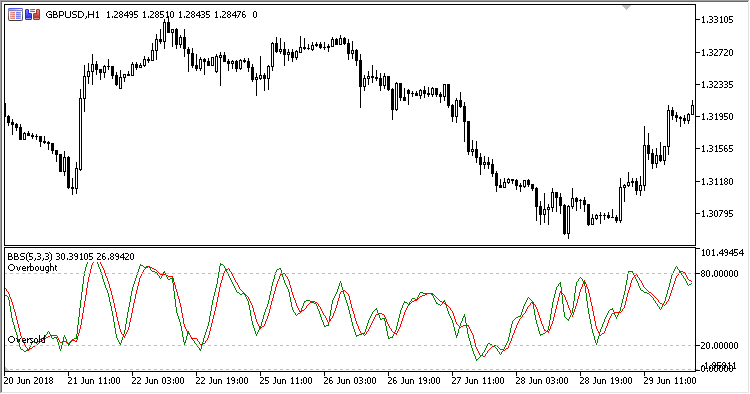Click the GBPUSD,H1 chart title

[72, 15]
